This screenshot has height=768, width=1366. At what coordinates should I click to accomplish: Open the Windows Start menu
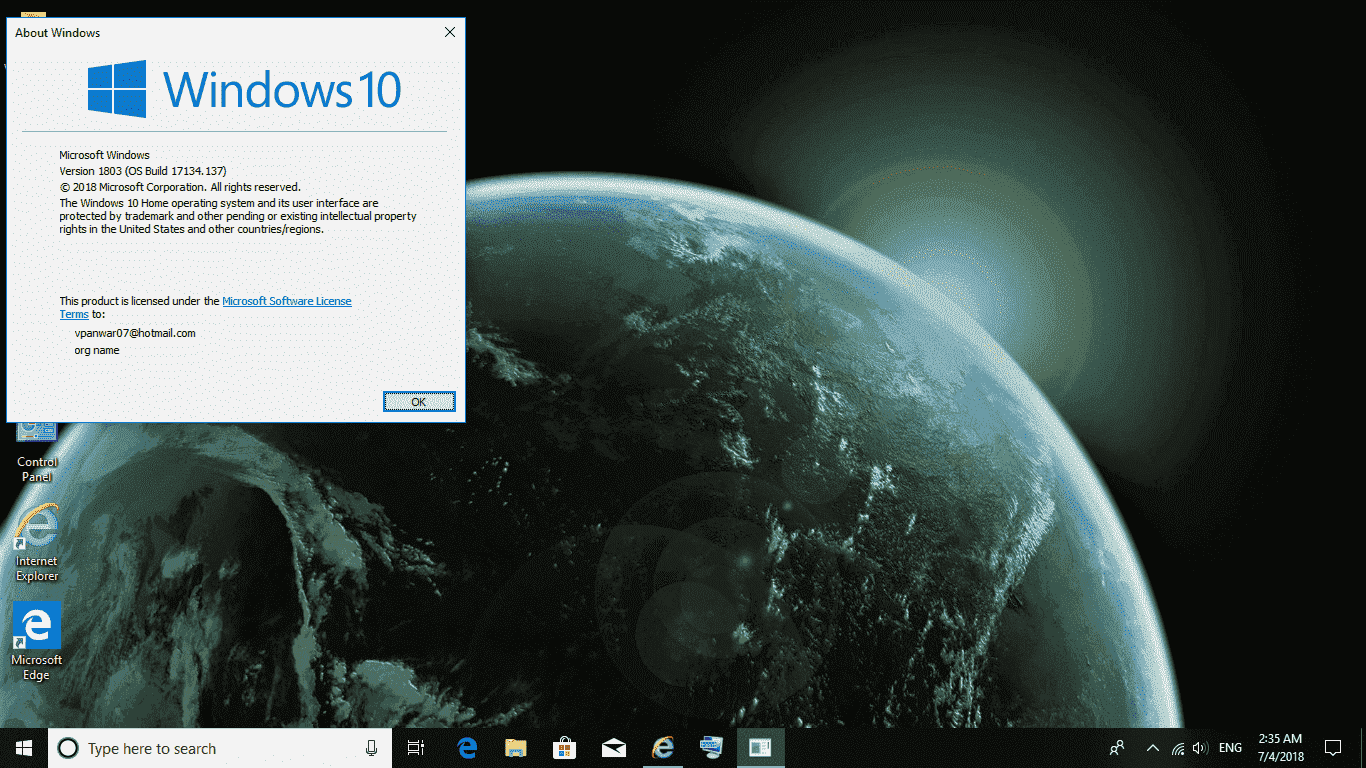click(24, 748)
